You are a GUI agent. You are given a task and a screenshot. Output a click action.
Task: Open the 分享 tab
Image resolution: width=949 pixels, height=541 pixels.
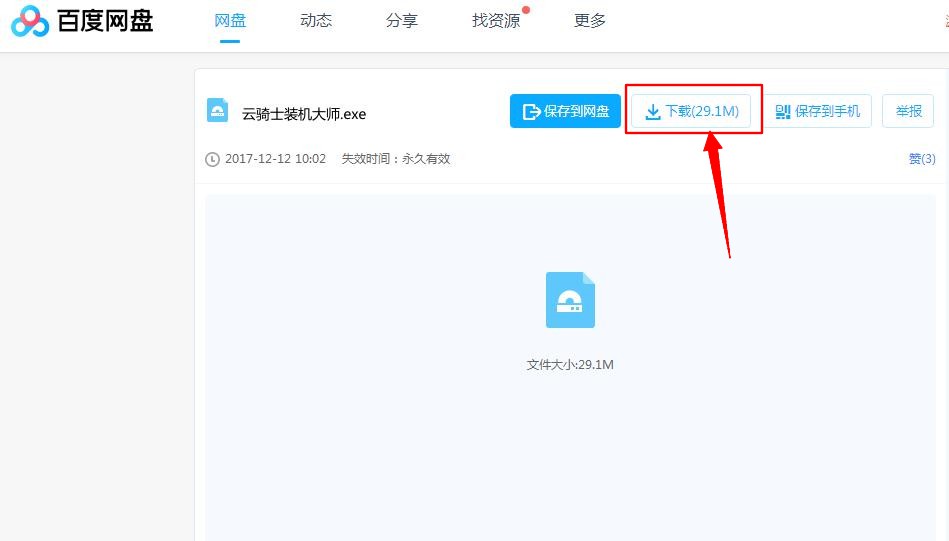pos(402,21)
